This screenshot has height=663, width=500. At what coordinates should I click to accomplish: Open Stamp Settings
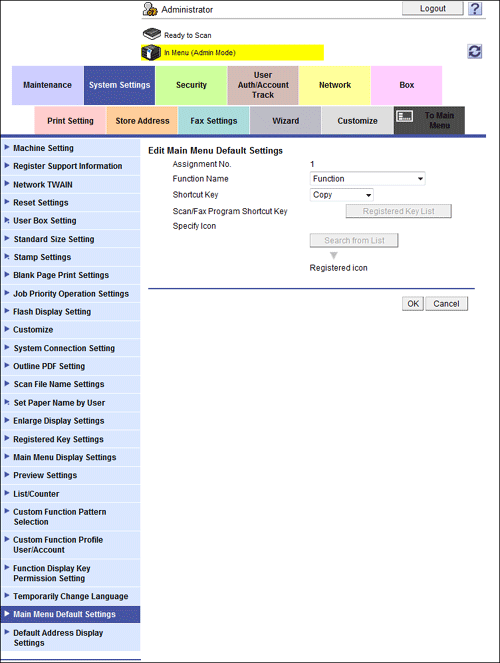coord(71,257)
